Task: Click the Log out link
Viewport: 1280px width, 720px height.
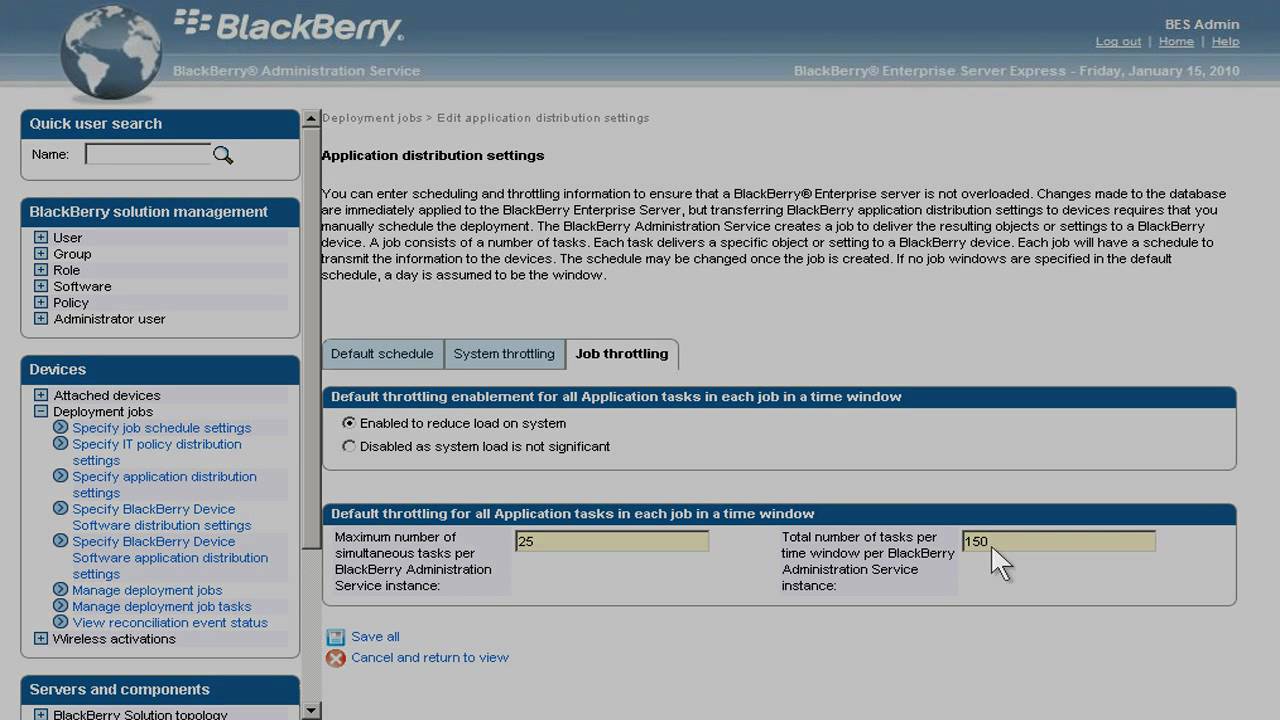Action: 1118,42
